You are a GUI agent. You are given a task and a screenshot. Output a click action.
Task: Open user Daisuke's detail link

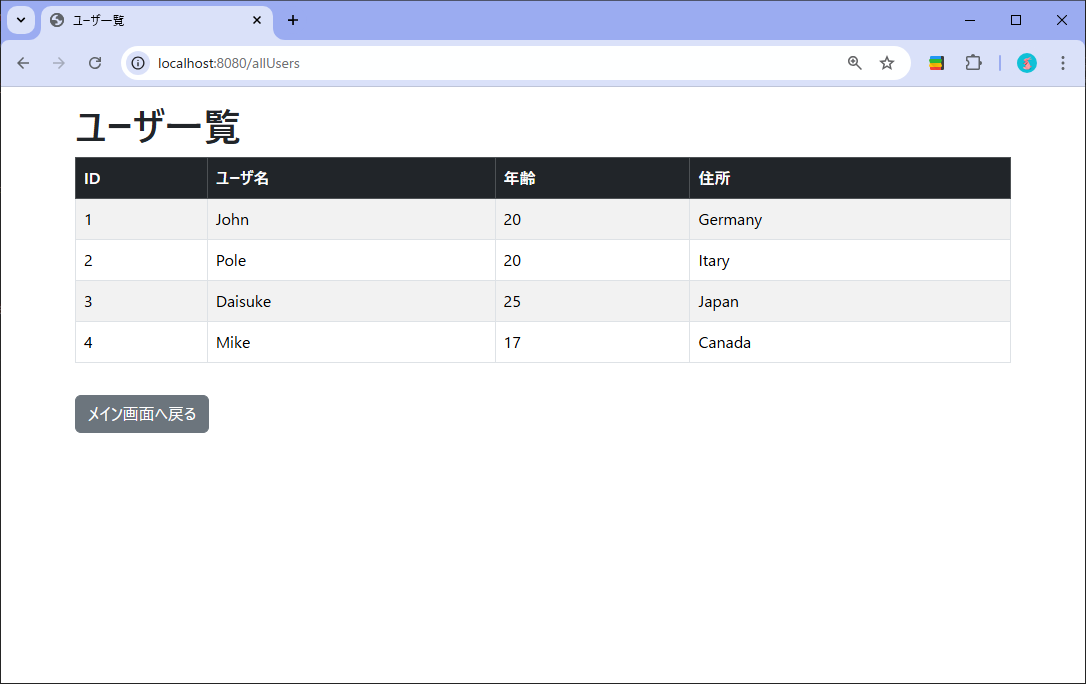pos(242,301)
